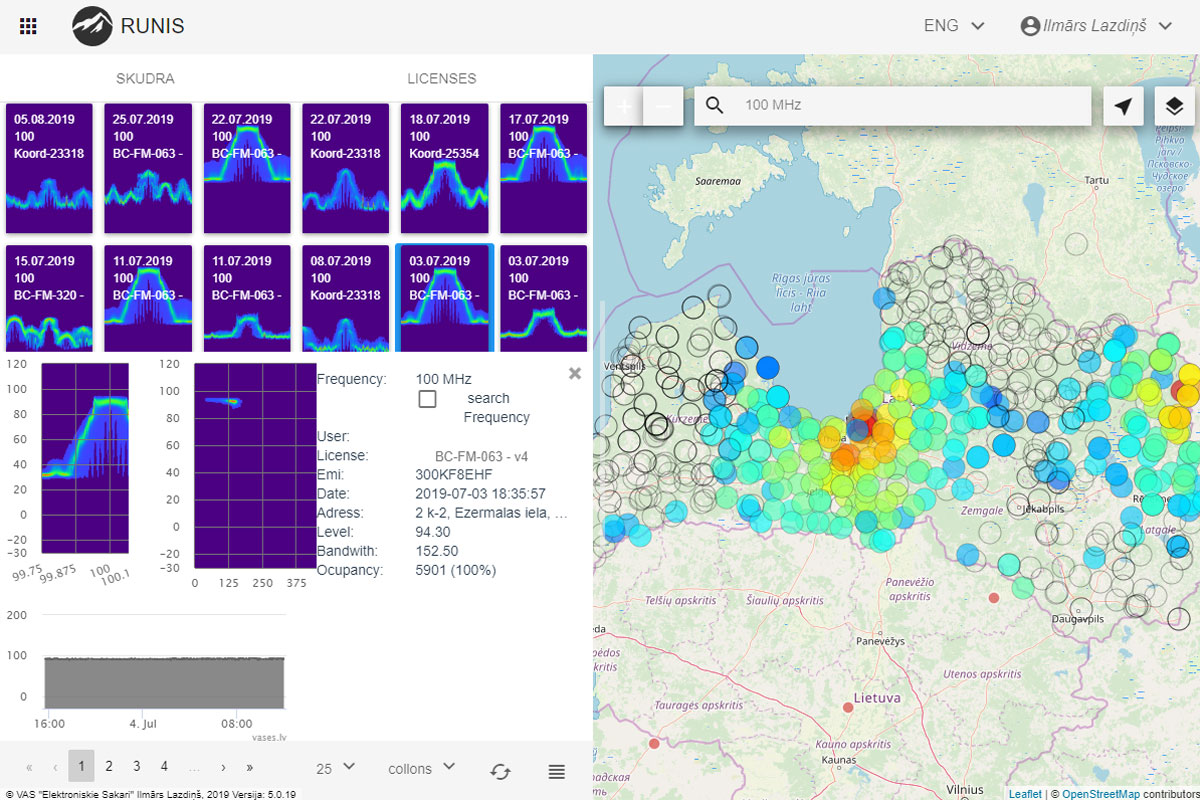Click the map search magnifier icon

tap(715, 106)
